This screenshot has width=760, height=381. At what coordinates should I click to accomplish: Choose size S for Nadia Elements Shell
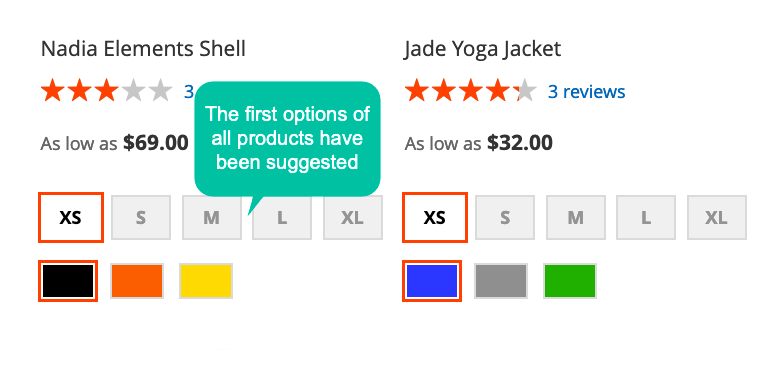tap(141, 218)
